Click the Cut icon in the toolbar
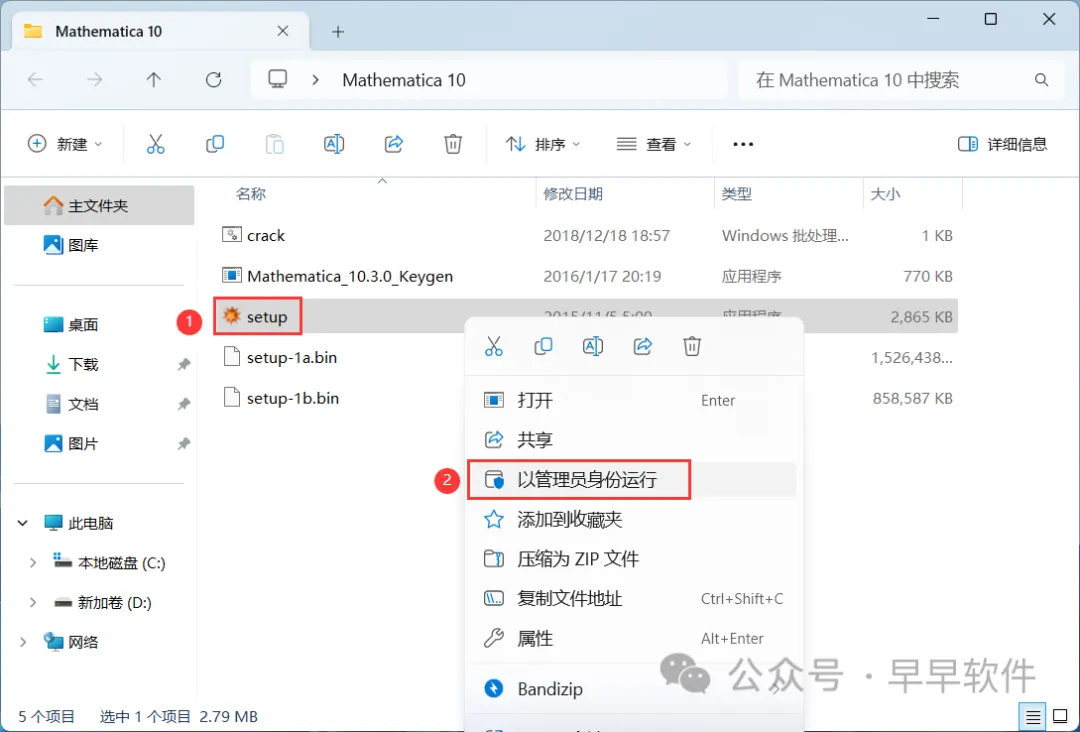Screen dimensions: 1080x732 point(156,144)
